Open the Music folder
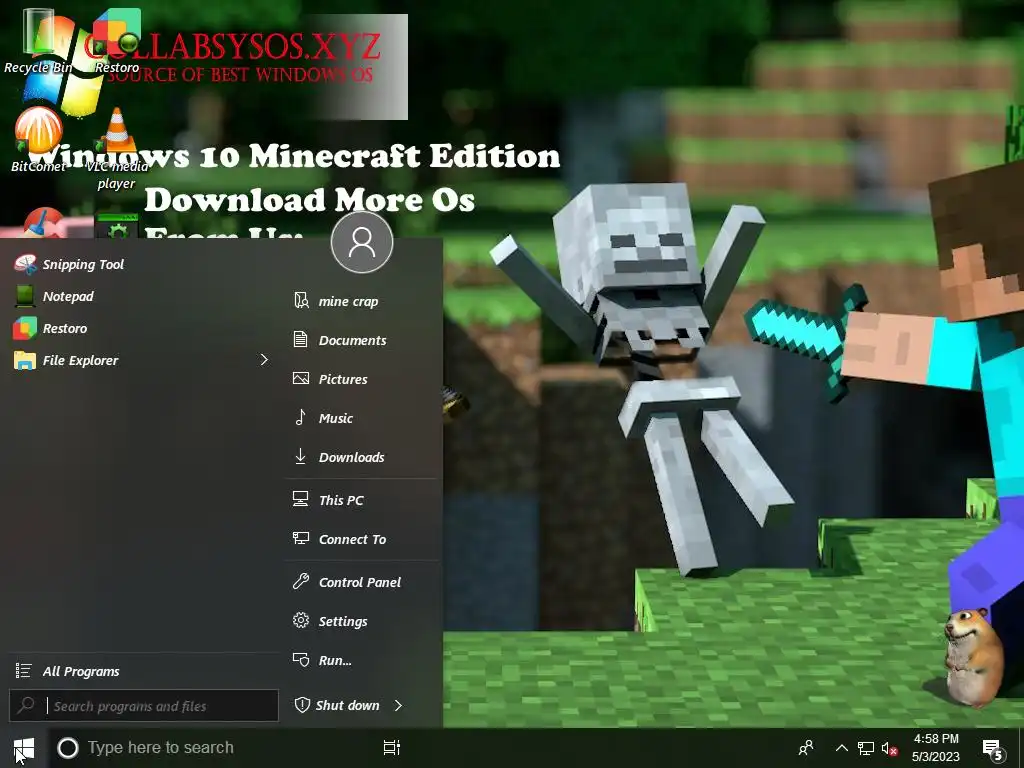Viewport: 1024px width, 768px height. 363,418
